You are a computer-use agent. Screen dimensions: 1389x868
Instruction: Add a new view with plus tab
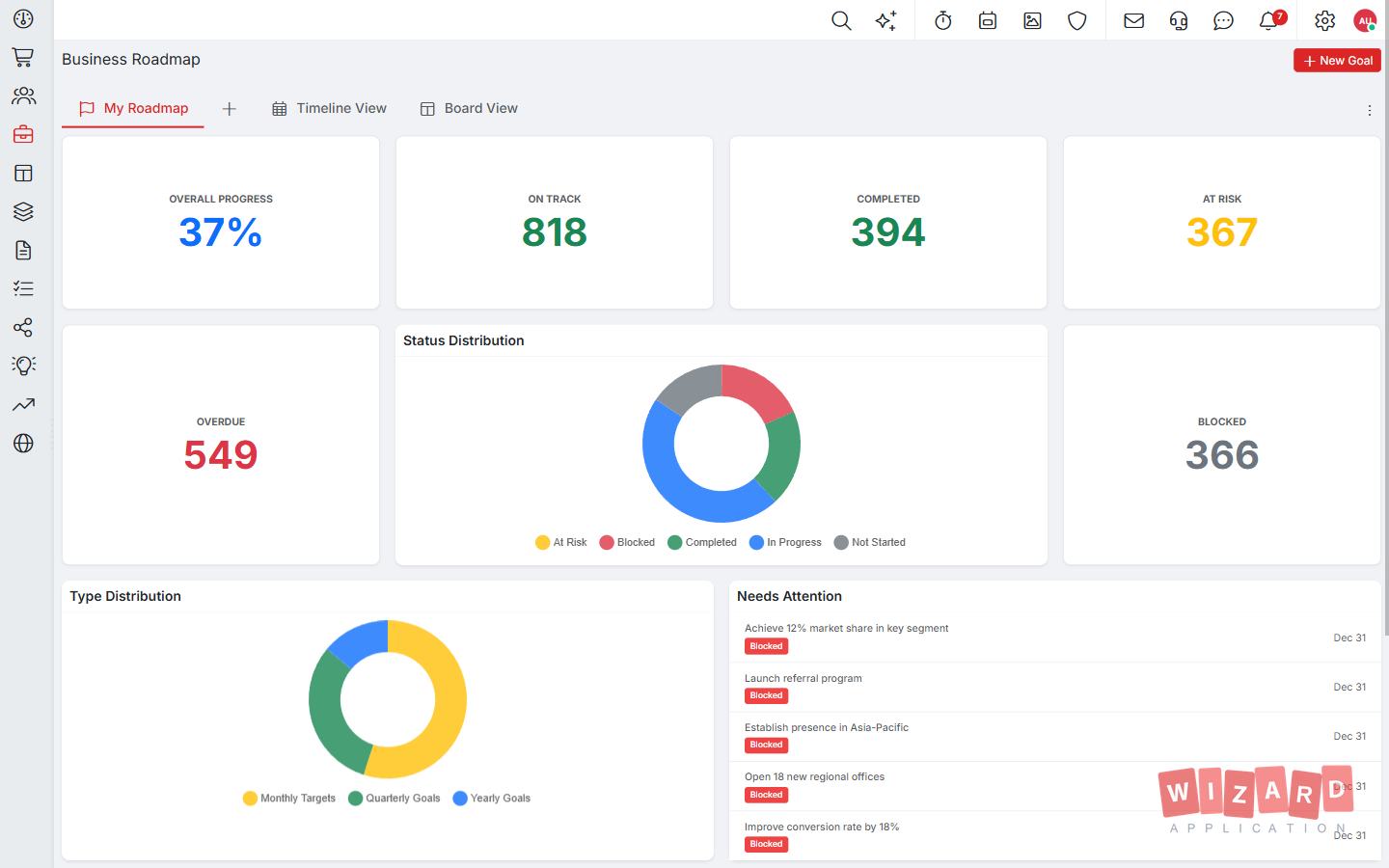point(230,109)
